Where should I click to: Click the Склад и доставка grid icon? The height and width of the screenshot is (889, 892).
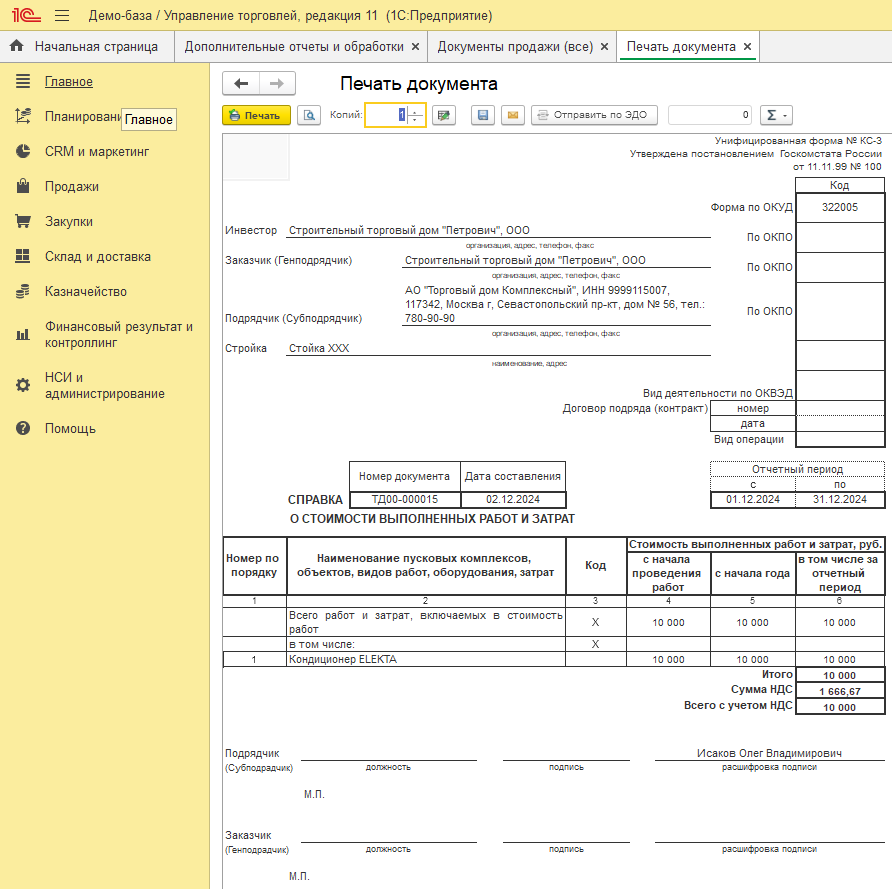(23, 256)
